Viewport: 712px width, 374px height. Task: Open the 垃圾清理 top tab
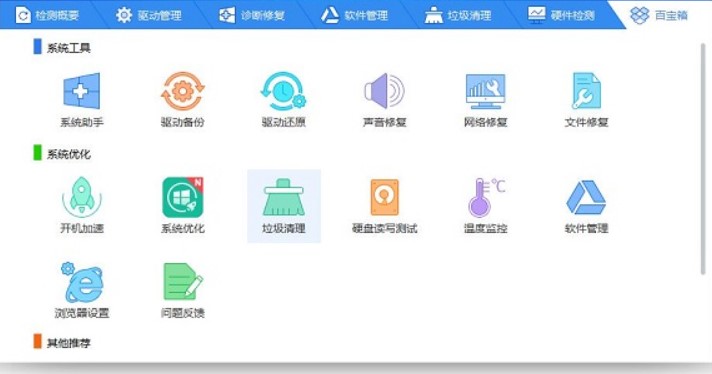458,15
